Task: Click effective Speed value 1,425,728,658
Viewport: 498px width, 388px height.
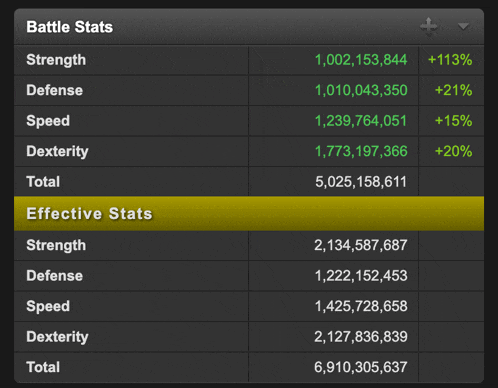Action: pyautogui.click(x=361, y=306)
